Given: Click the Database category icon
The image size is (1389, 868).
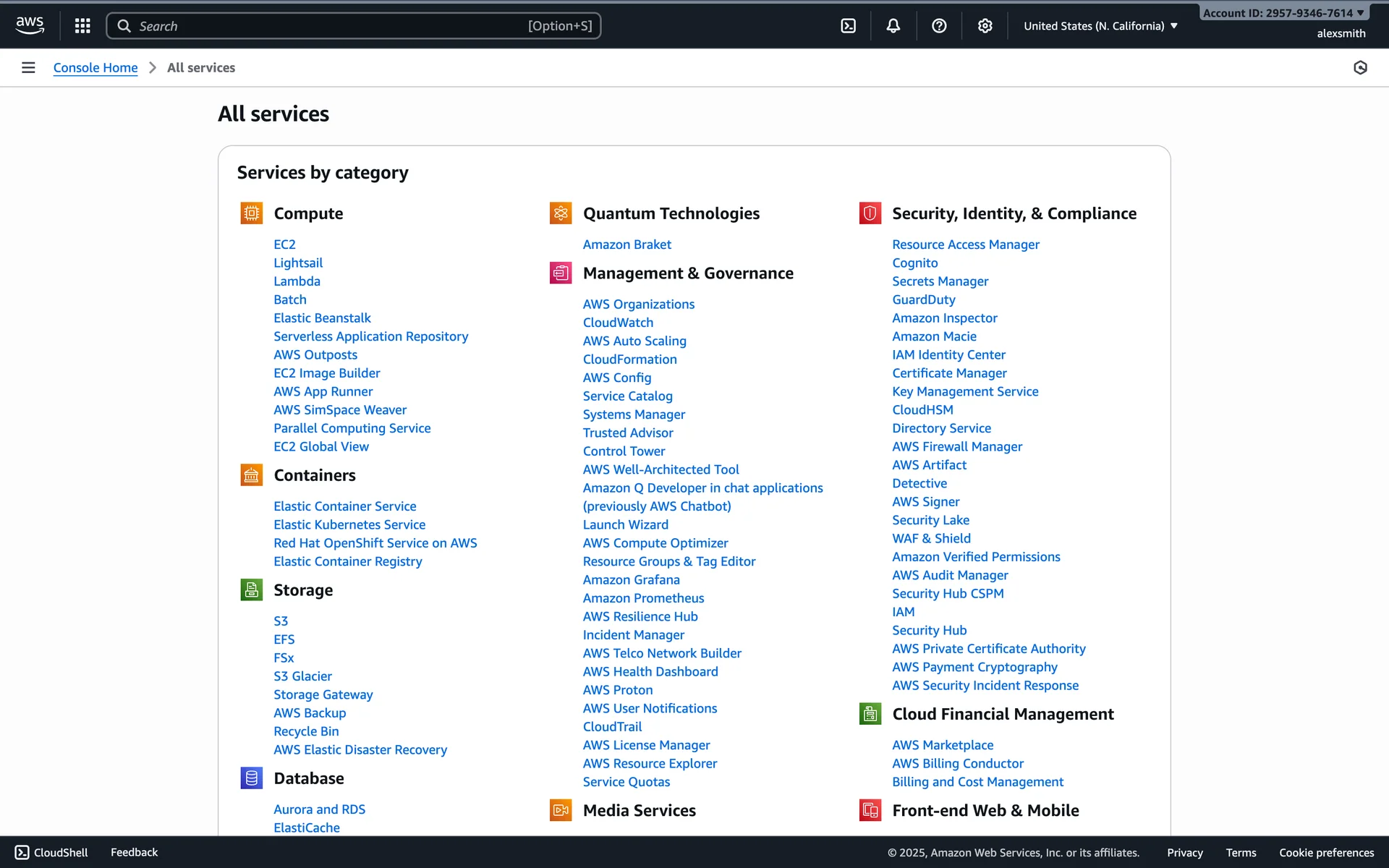Looking at the screenshot, I should pos(251,778).
